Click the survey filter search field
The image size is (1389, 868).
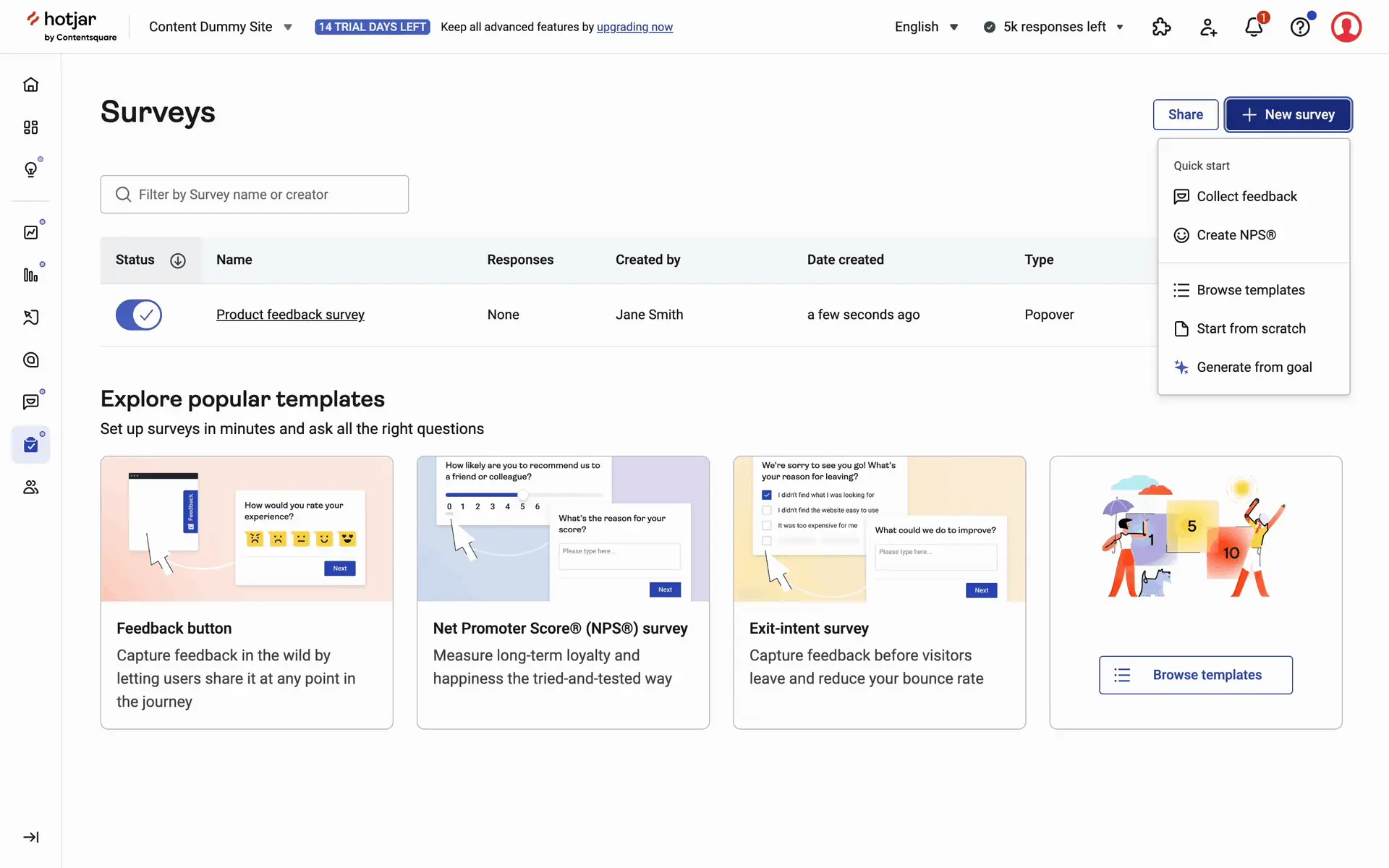pyautogui.click(x=255, y=195)
